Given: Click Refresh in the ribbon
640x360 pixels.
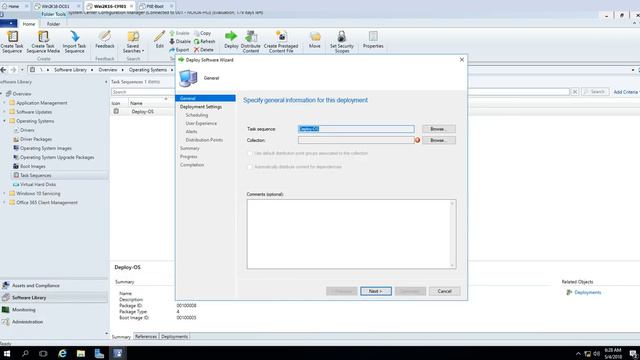Looking at the screenshot, I should [x=204, y=41].
